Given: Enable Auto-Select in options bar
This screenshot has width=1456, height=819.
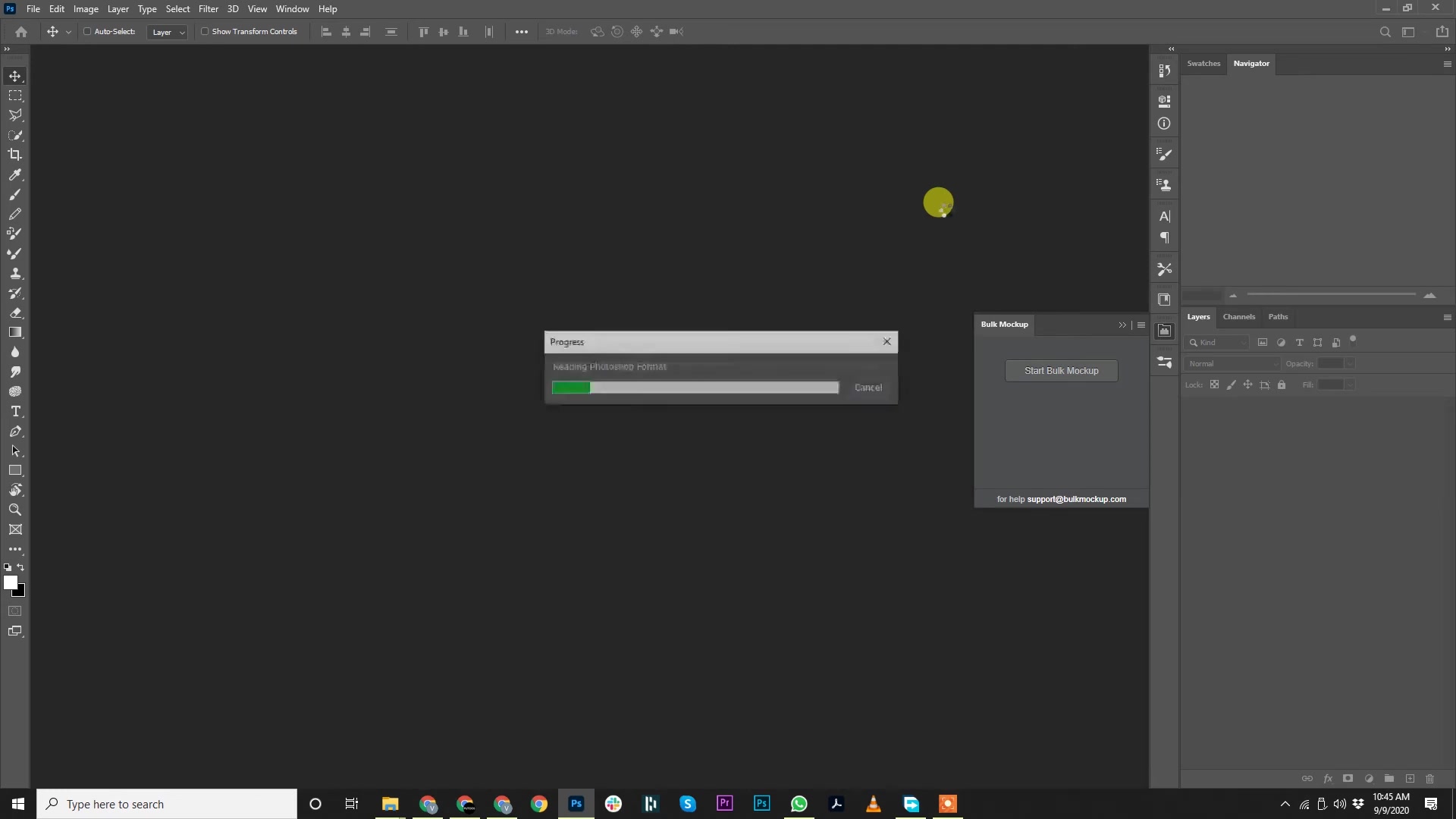Looking at the screenshot, I should coord(88,32).
